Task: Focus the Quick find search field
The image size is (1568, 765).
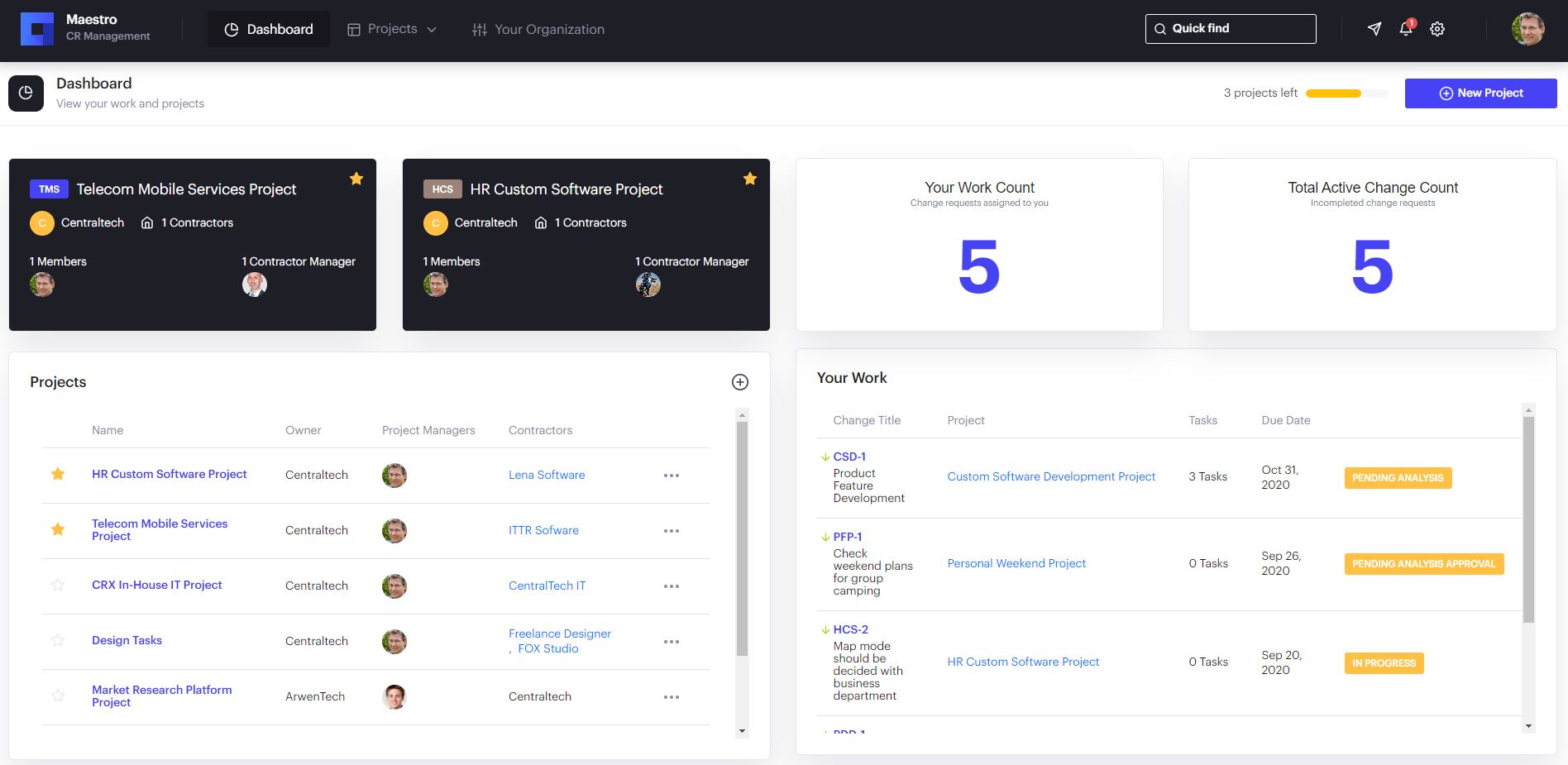Action: click(1231, 29)
